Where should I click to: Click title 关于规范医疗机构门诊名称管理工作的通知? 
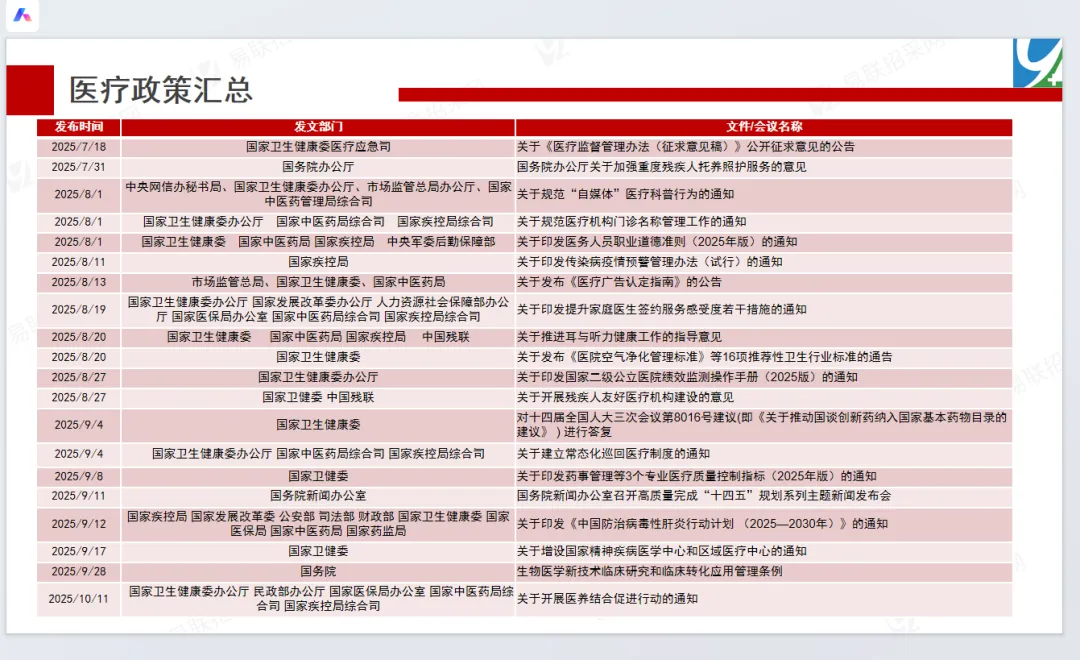[x=632, y=222]
